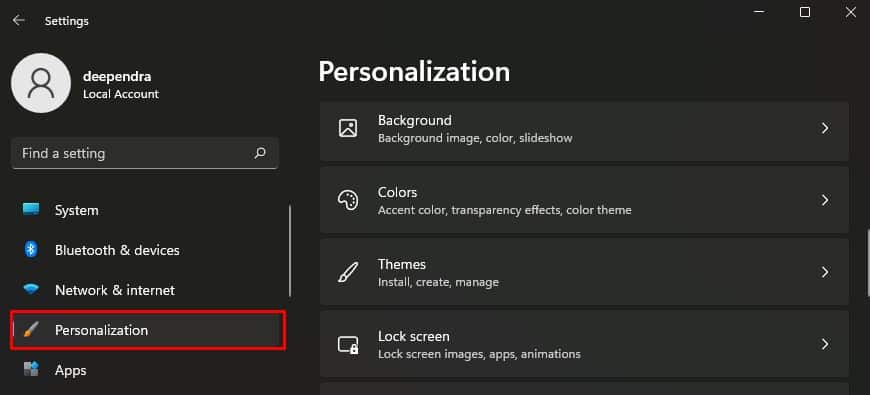Click the search magnifier icon
This screenshot has height=395, width=870.
click(260, 153)
